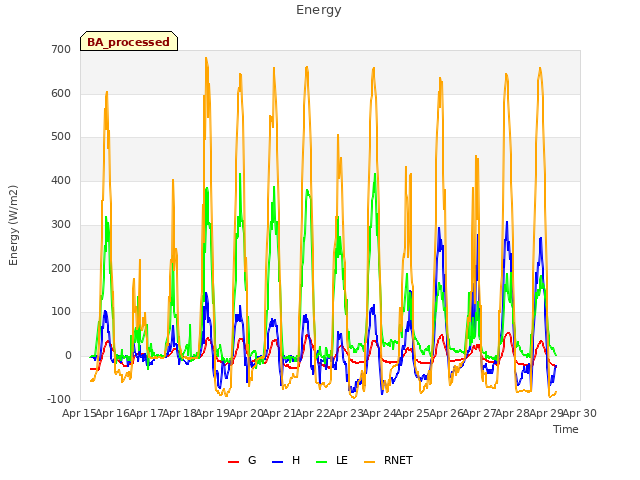Viewport: 640px width, 480px height.
Task: Click the 0 y-axis tick label
Action: [68, 356]
